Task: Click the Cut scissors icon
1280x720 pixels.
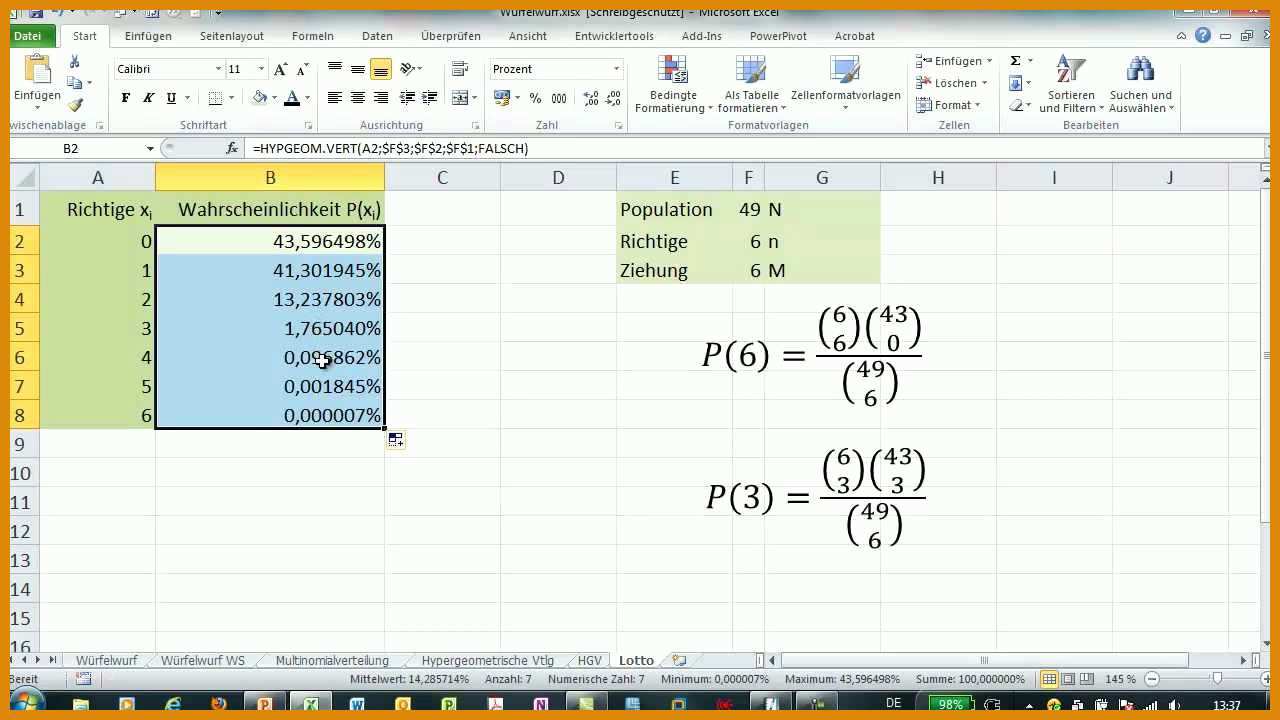Action: click(x=75, y=62)
